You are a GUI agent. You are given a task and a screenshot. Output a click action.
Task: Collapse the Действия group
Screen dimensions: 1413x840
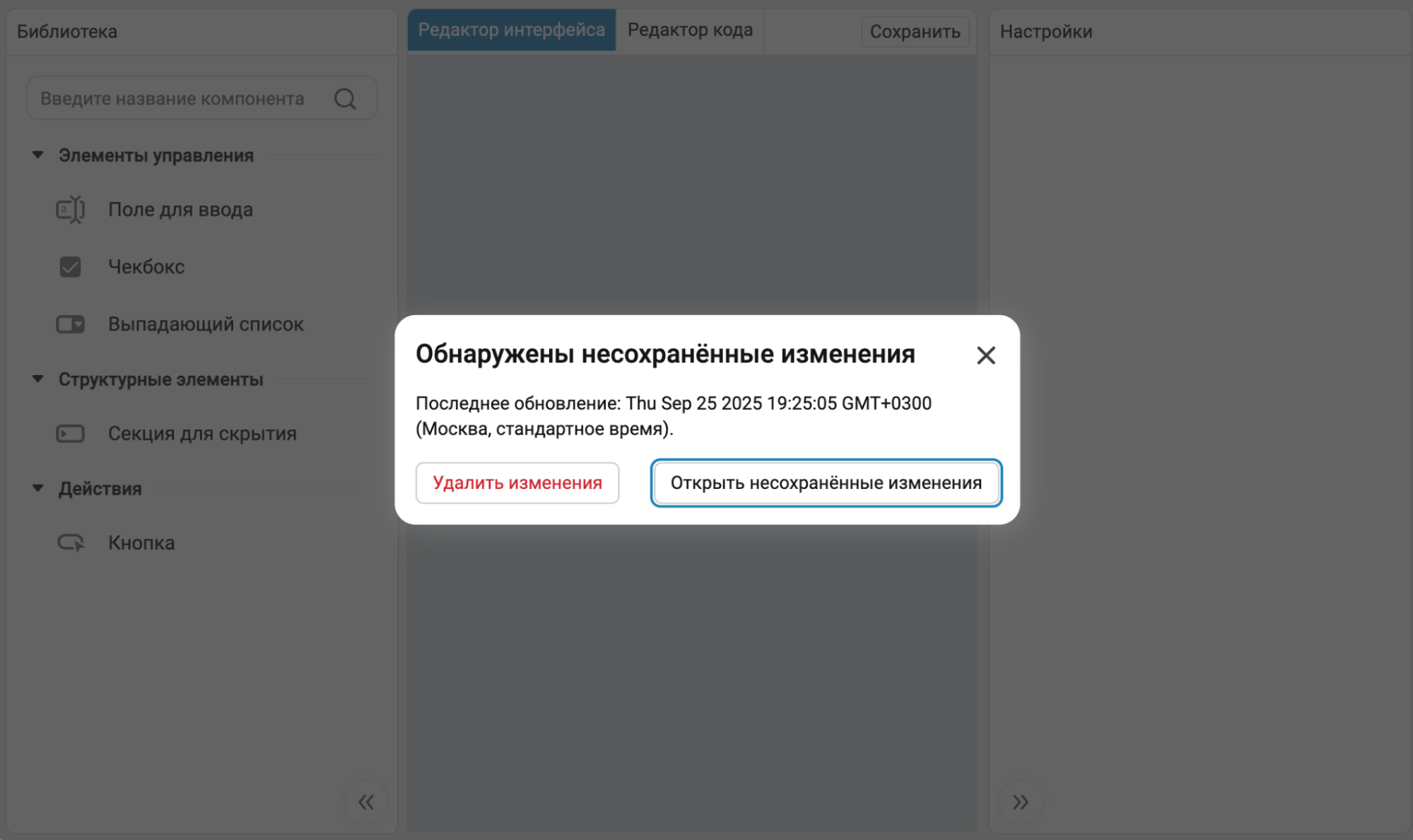coord(38,488)
